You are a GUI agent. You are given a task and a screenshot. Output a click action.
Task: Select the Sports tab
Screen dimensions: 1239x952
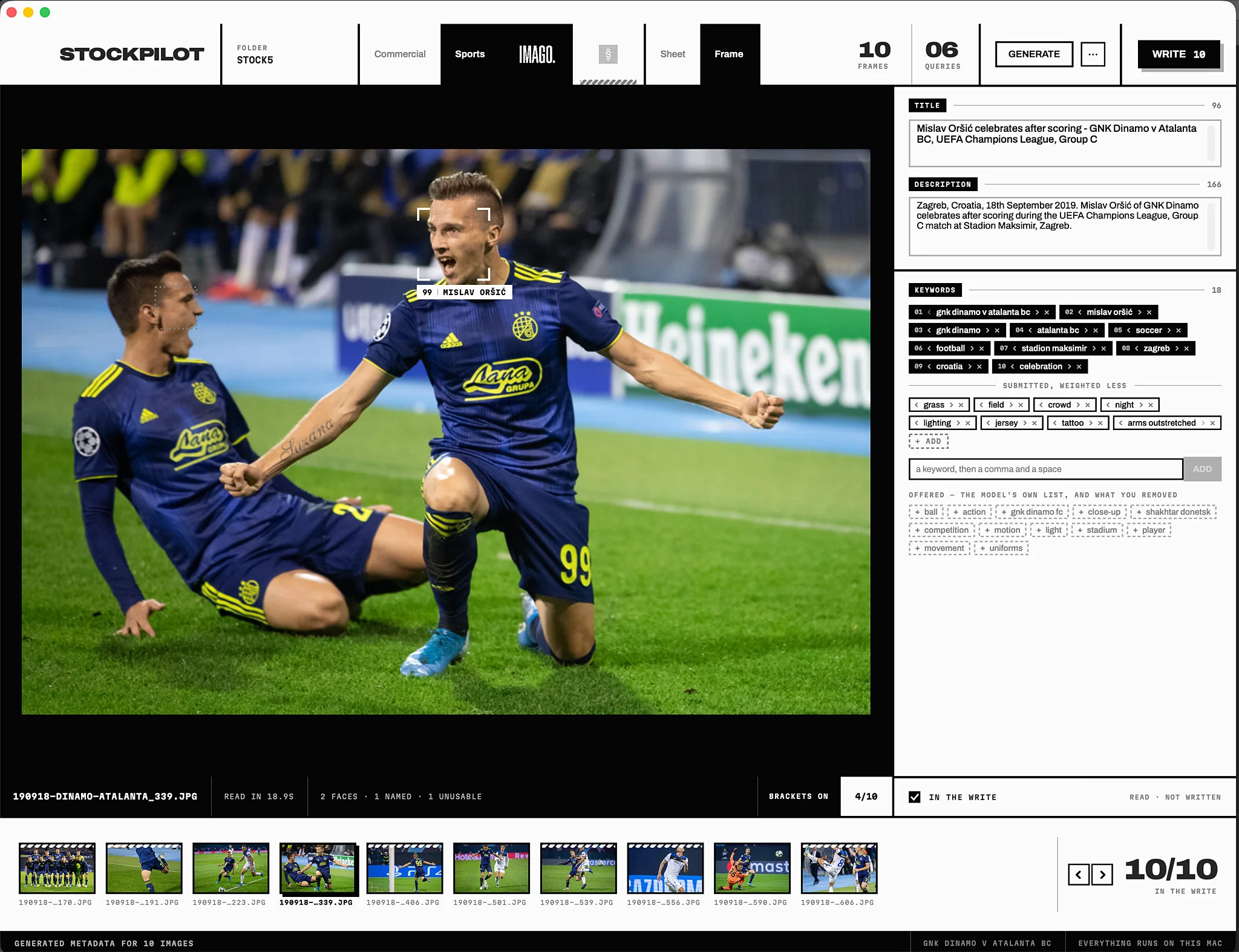pos(470,54)
